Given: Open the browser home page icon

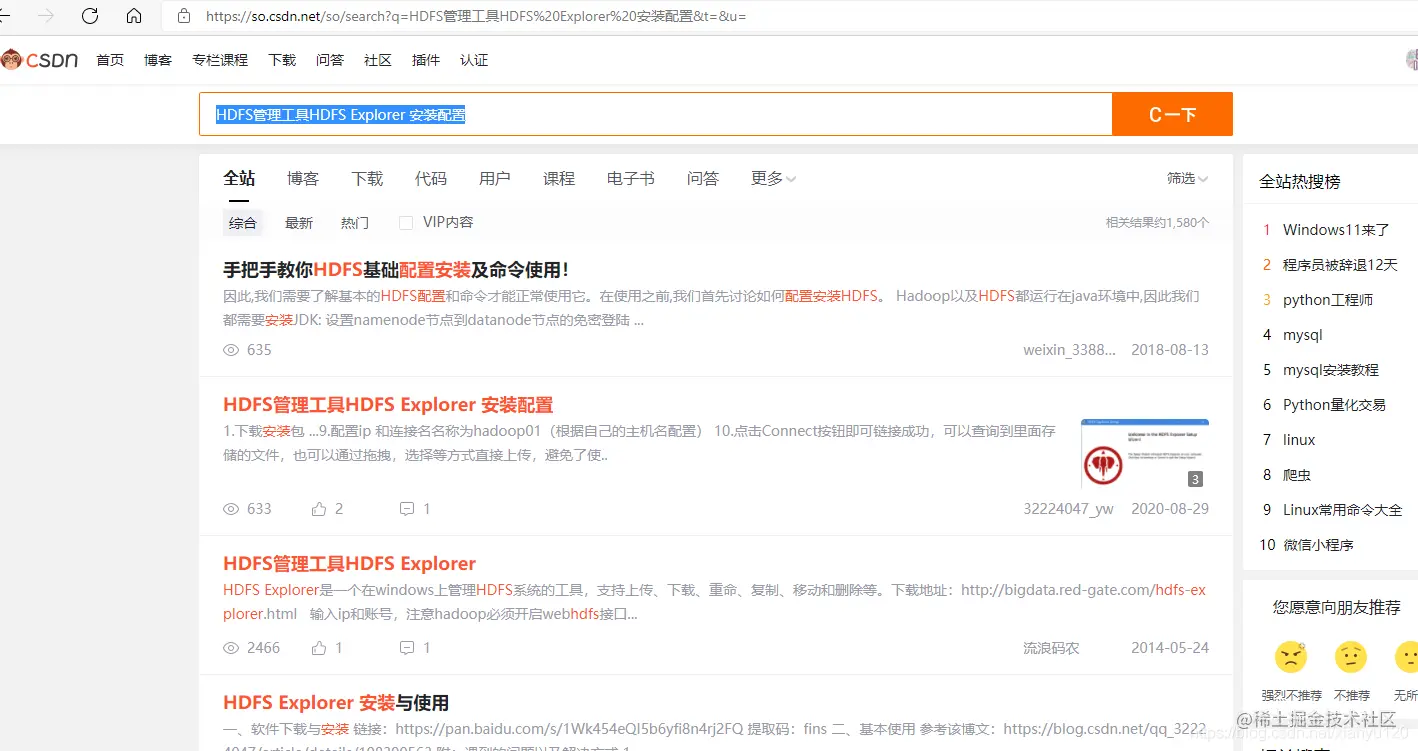Looking at the screenshot, I should pos(134,16).
